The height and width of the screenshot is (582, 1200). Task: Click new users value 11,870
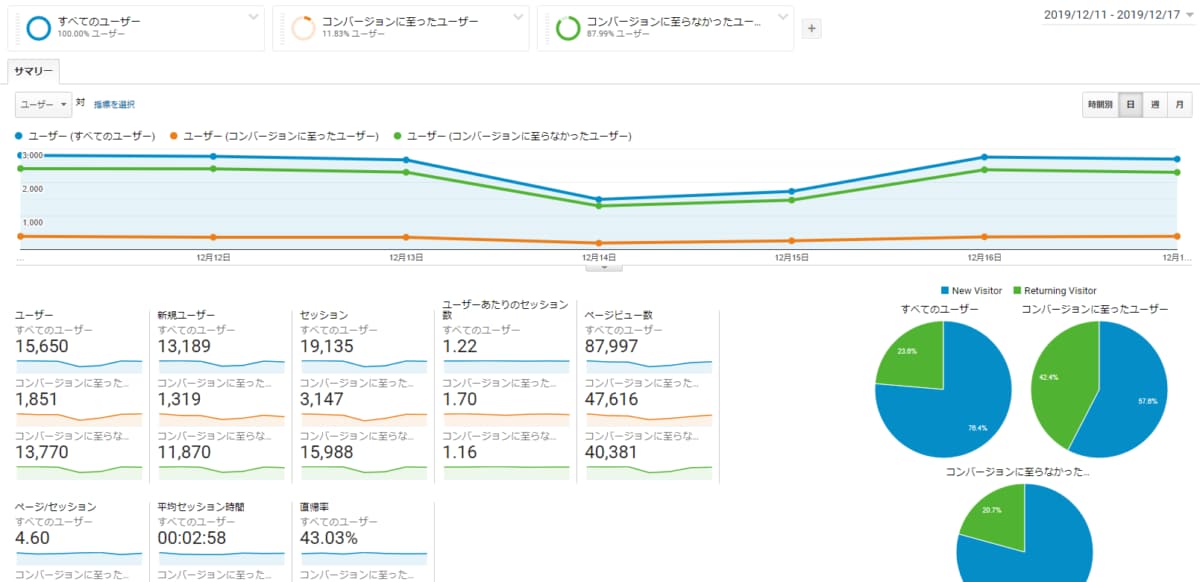coord(185,452)
